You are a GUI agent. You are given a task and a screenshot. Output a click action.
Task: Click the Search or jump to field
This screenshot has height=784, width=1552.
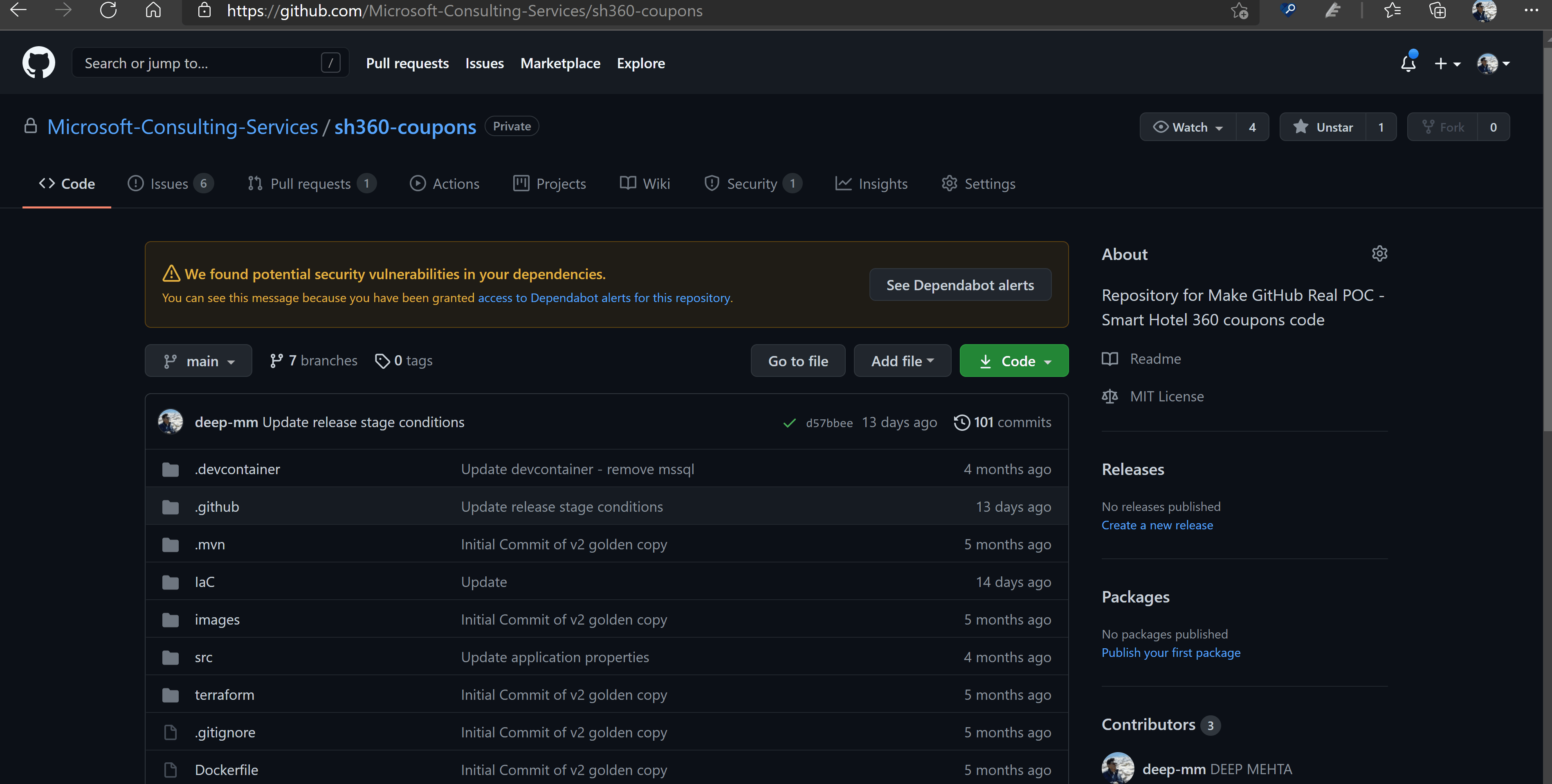click(210, 63)
